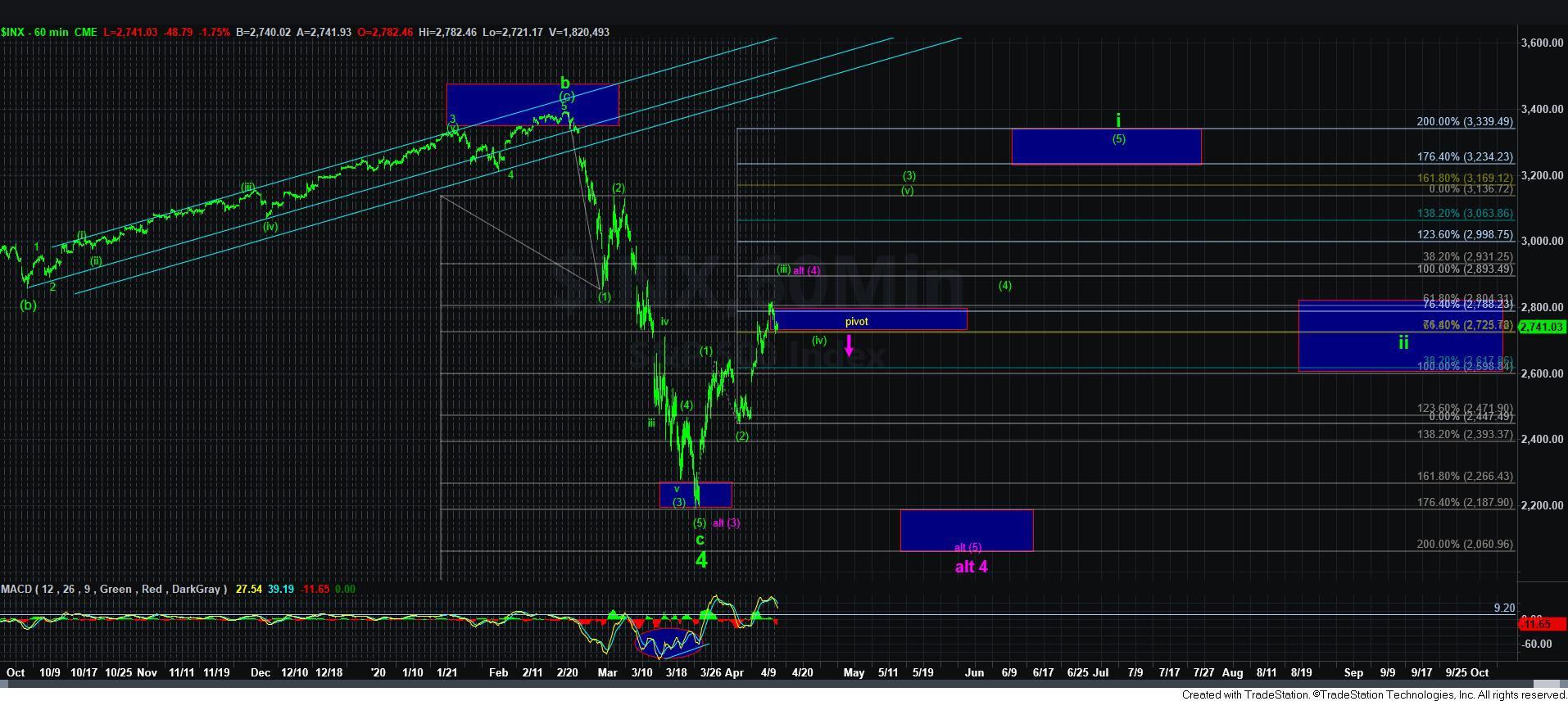Click the 9.20 MACD axis label
The image size is (1568, 701).
pos(1504,608)
